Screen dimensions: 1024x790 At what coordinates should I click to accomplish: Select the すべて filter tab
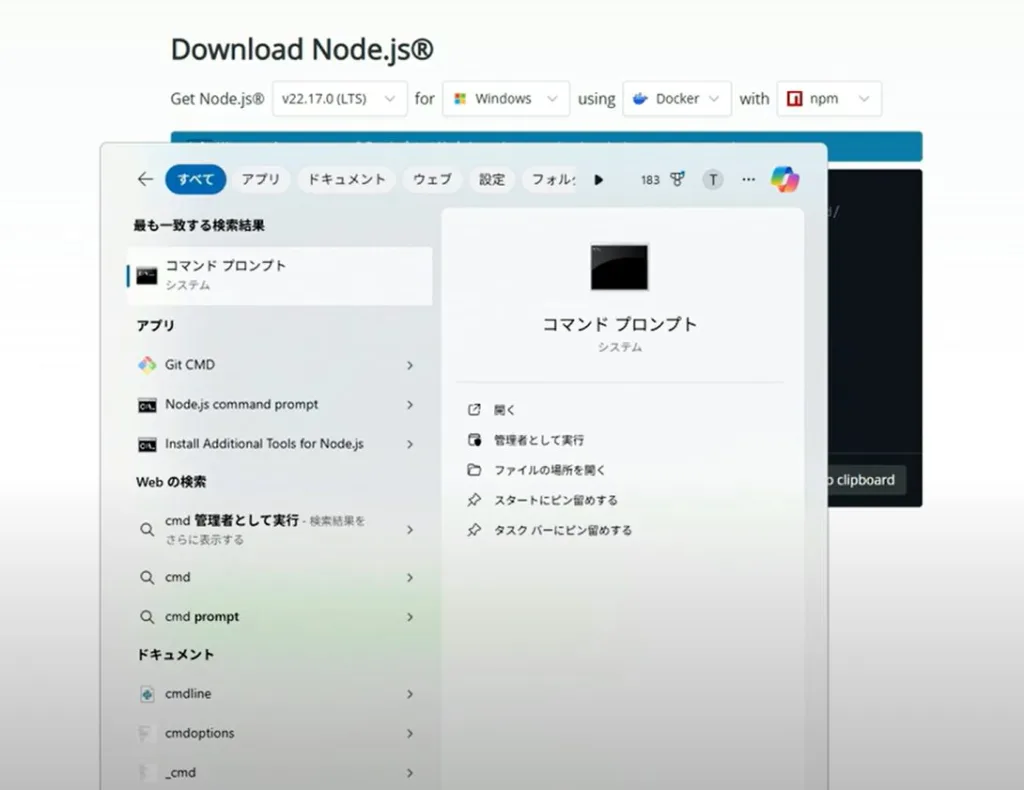pyautogui.click(x=195, y=180)
